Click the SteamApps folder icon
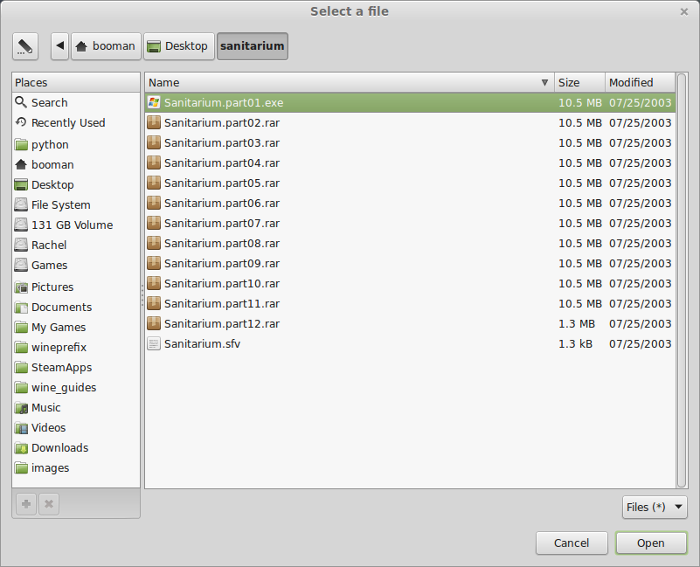The image size is (700, 567). pos(21,367)
